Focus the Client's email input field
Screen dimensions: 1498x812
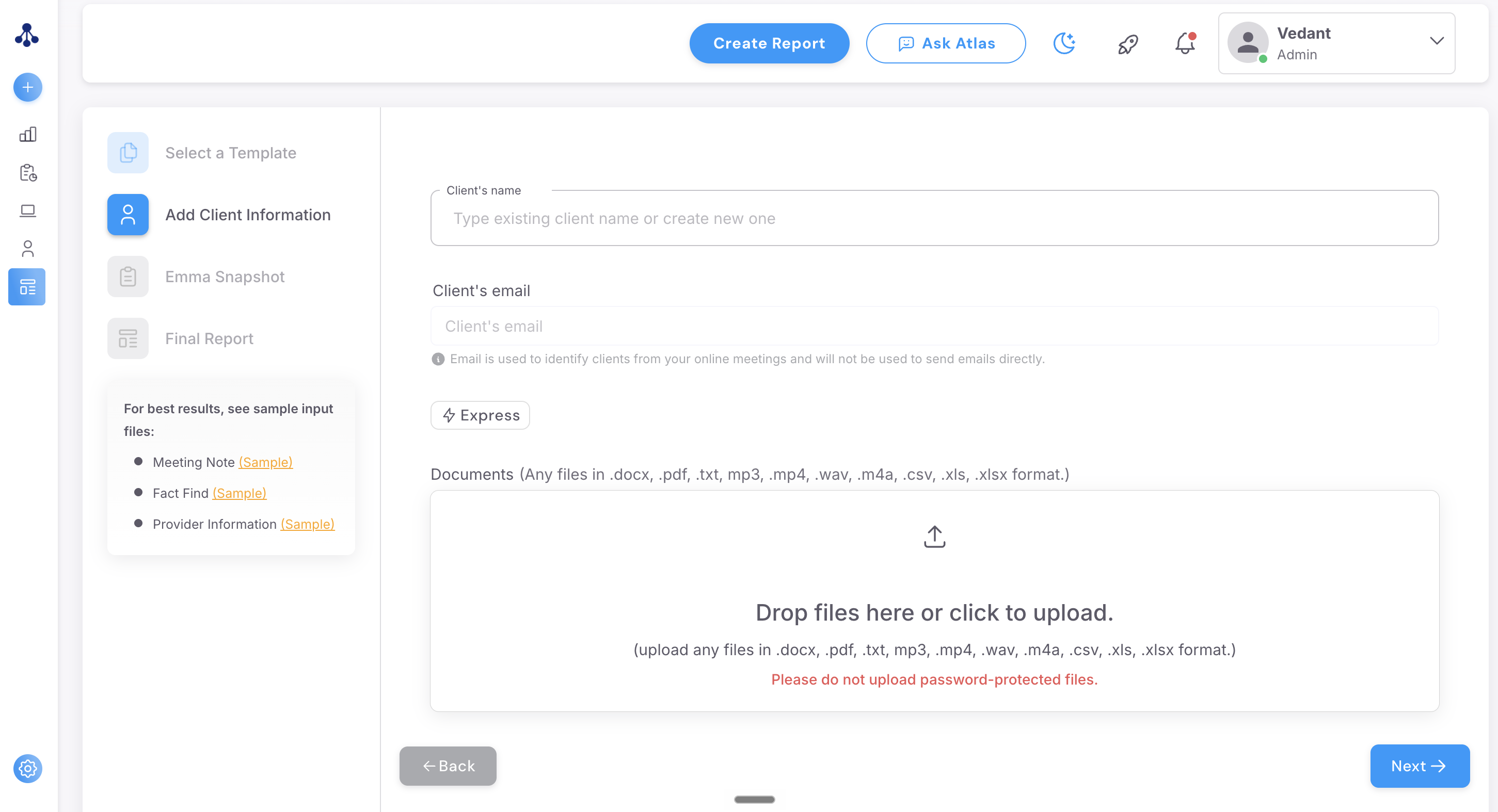tap(934, 326)
